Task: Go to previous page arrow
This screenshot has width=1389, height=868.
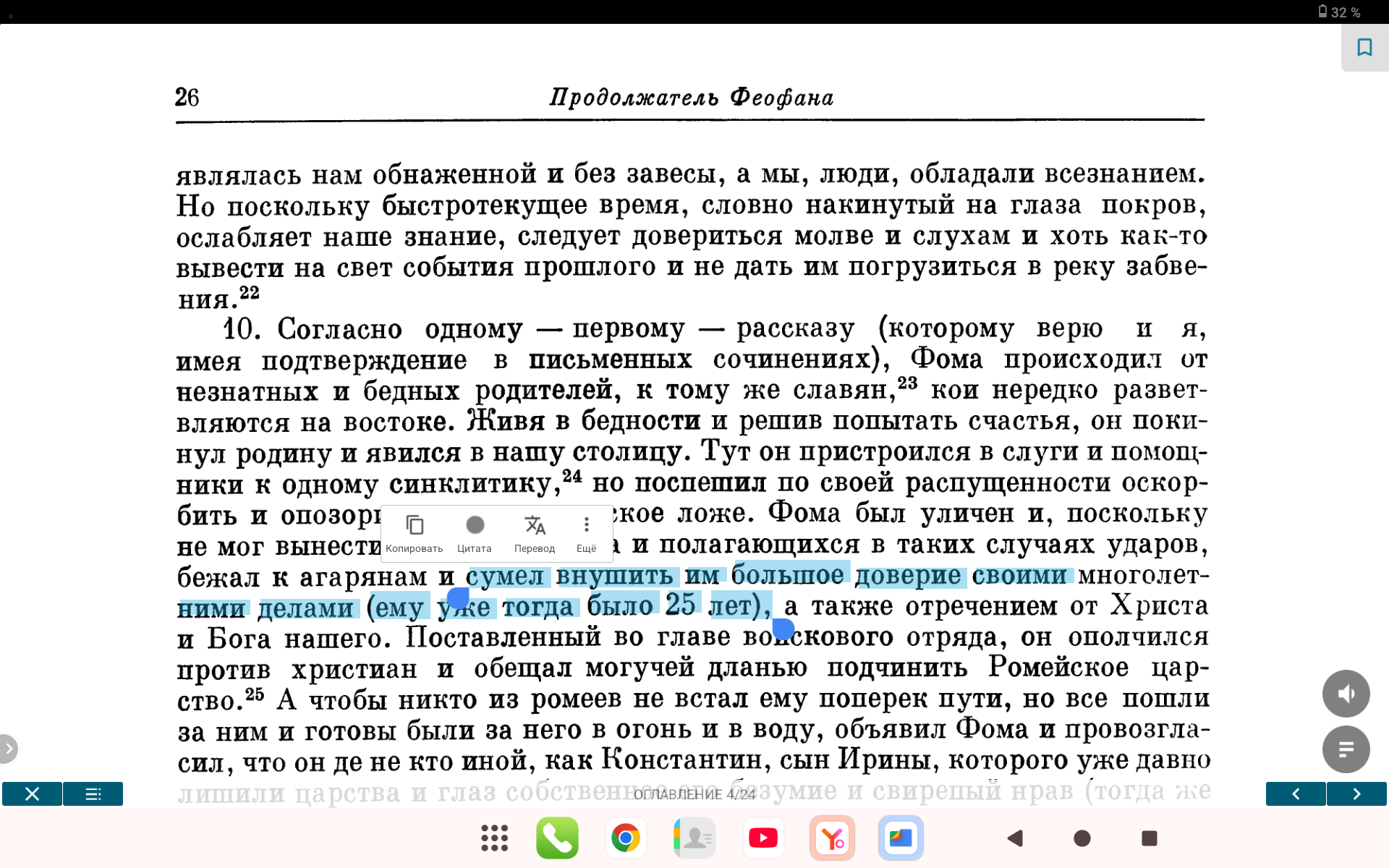Action: pos(1296,794)
